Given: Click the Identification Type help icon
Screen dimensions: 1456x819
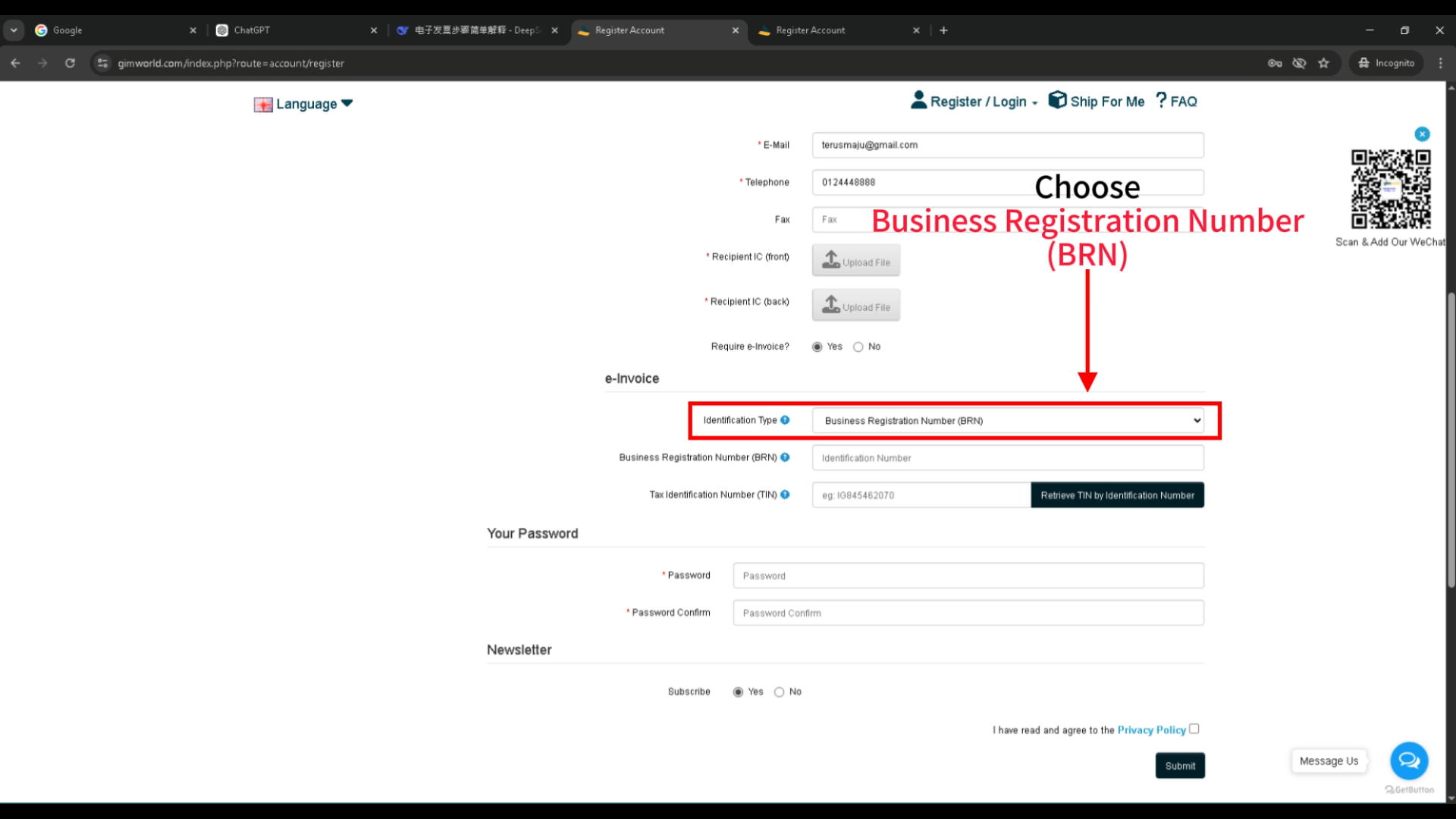Looking at the screenshot, I should (785, 420).
